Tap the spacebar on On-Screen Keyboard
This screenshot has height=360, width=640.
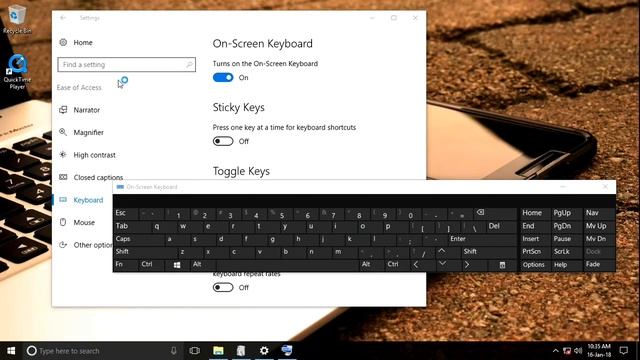coord(287,264)
